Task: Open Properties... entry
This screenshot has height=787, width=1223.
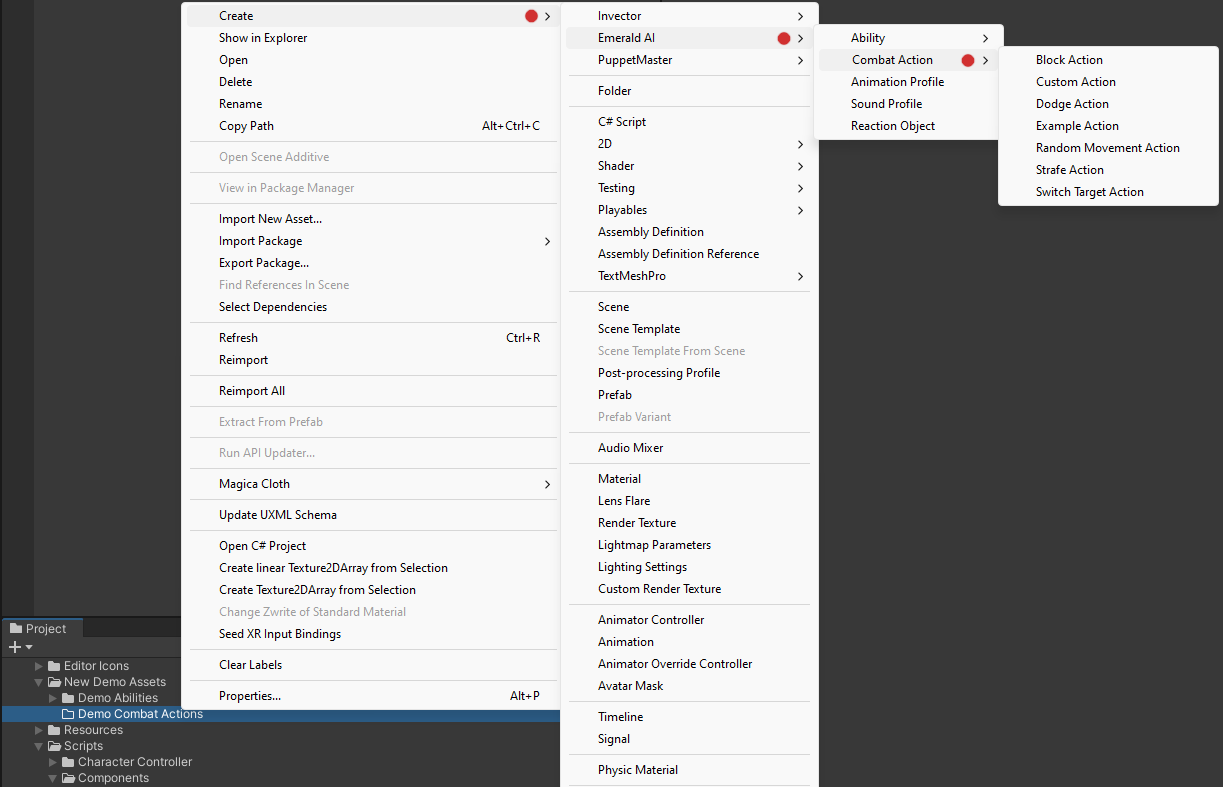Action: pyautogui.click(x=371, y=696)
